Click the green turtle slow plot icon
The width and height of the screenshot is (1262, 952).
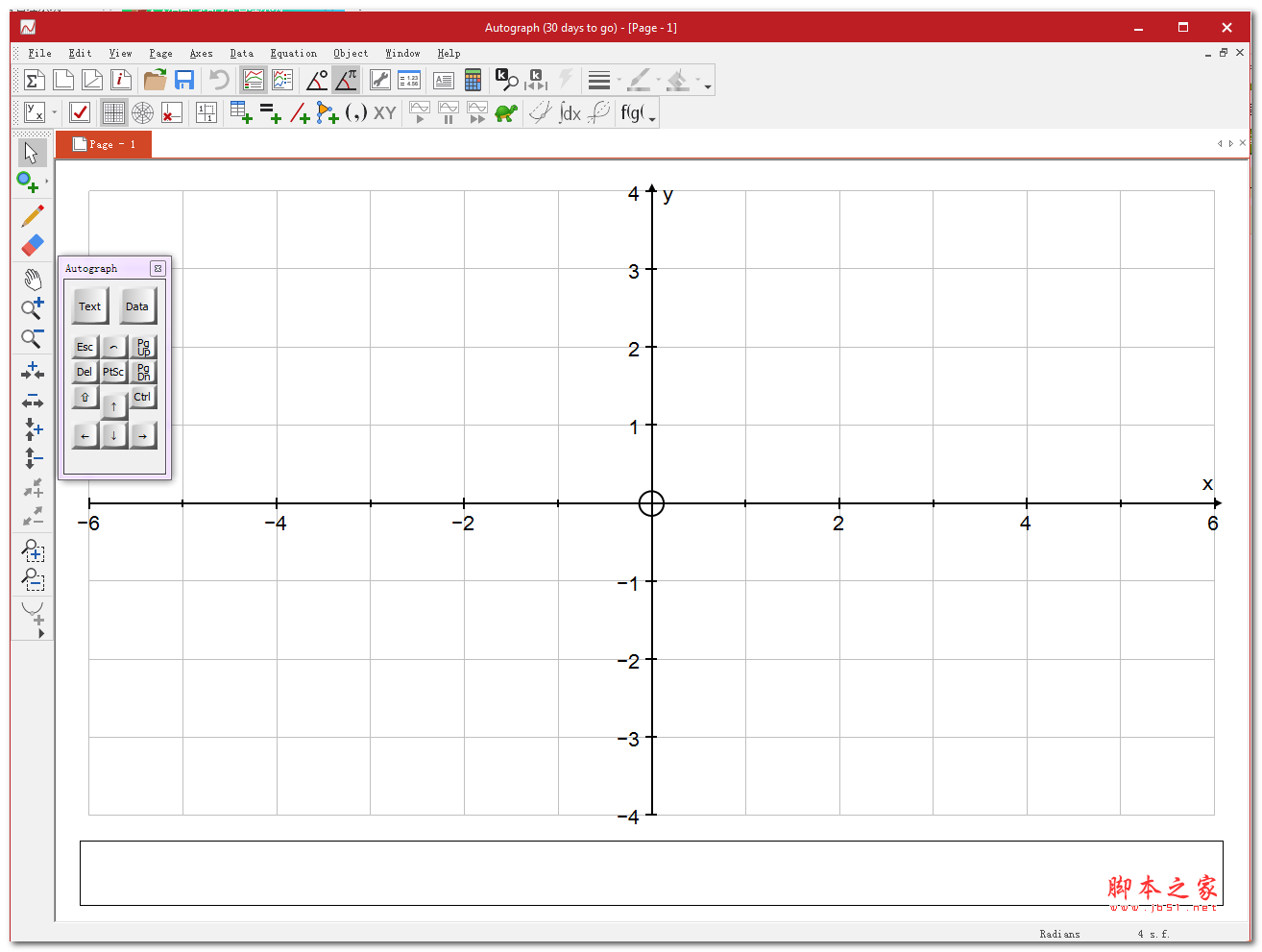(x=506, y=113)
